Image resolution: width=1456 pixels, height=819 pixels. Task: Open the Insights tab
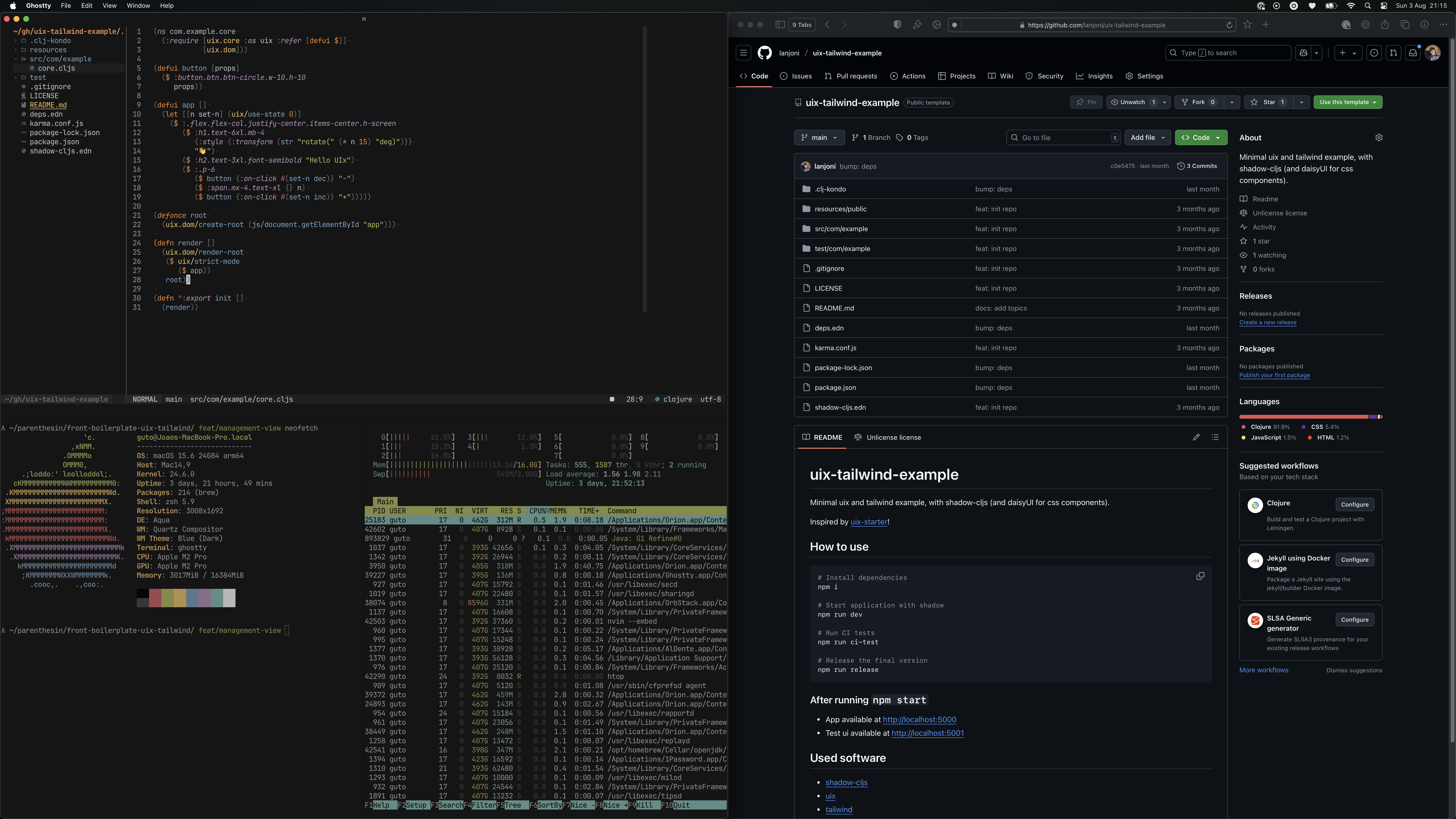tap(1094, 76)
